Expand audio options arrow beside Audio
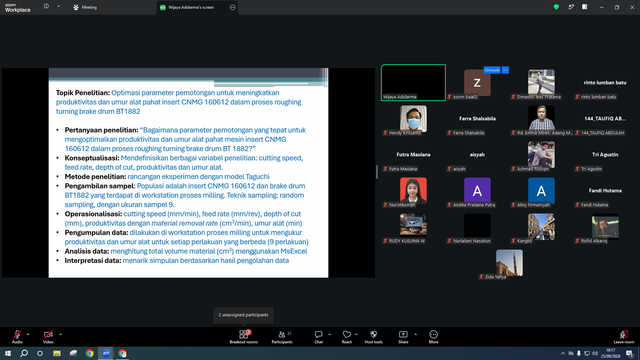 coord(28,334)
